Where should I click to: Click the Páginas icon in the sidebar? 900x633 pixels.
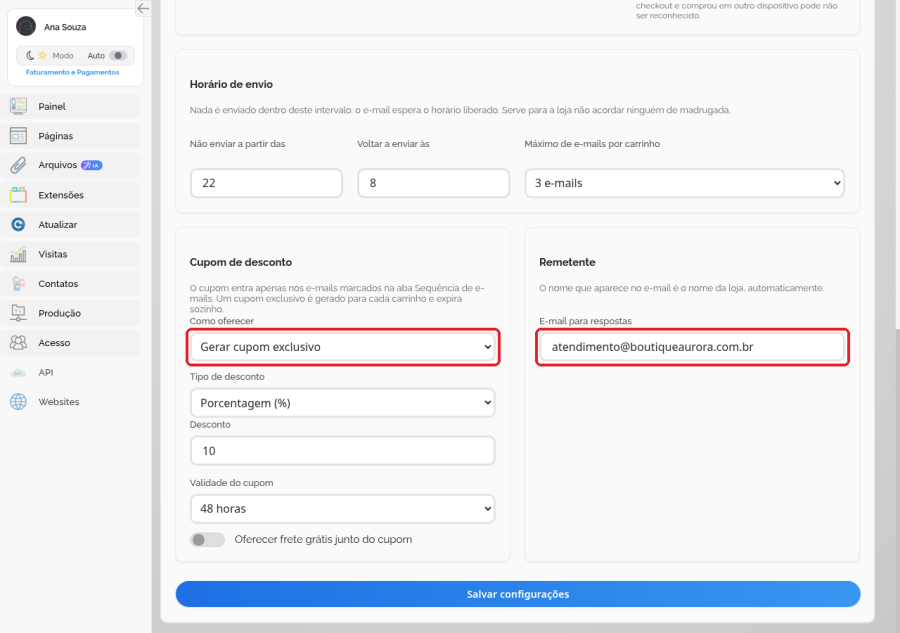pos(18,136)
